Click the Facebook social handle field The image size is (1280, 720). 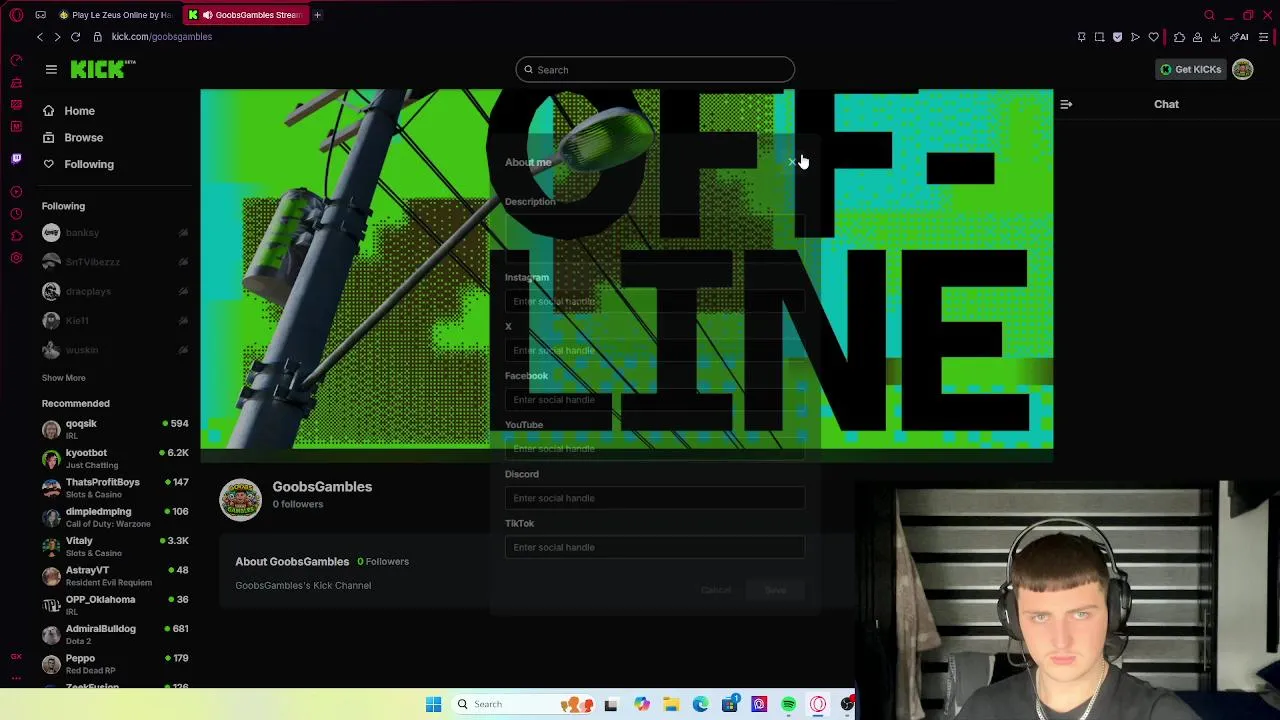[x=655, y=400]
